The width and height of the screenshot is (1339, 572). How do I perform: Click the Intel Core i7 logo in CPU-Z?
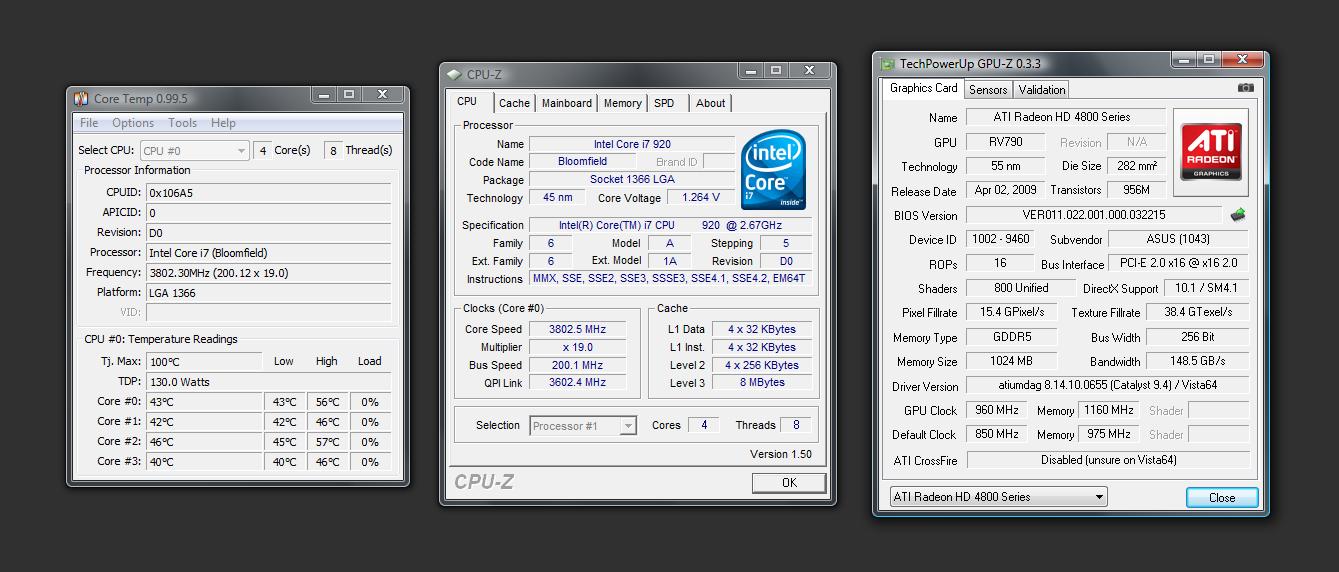774,170
